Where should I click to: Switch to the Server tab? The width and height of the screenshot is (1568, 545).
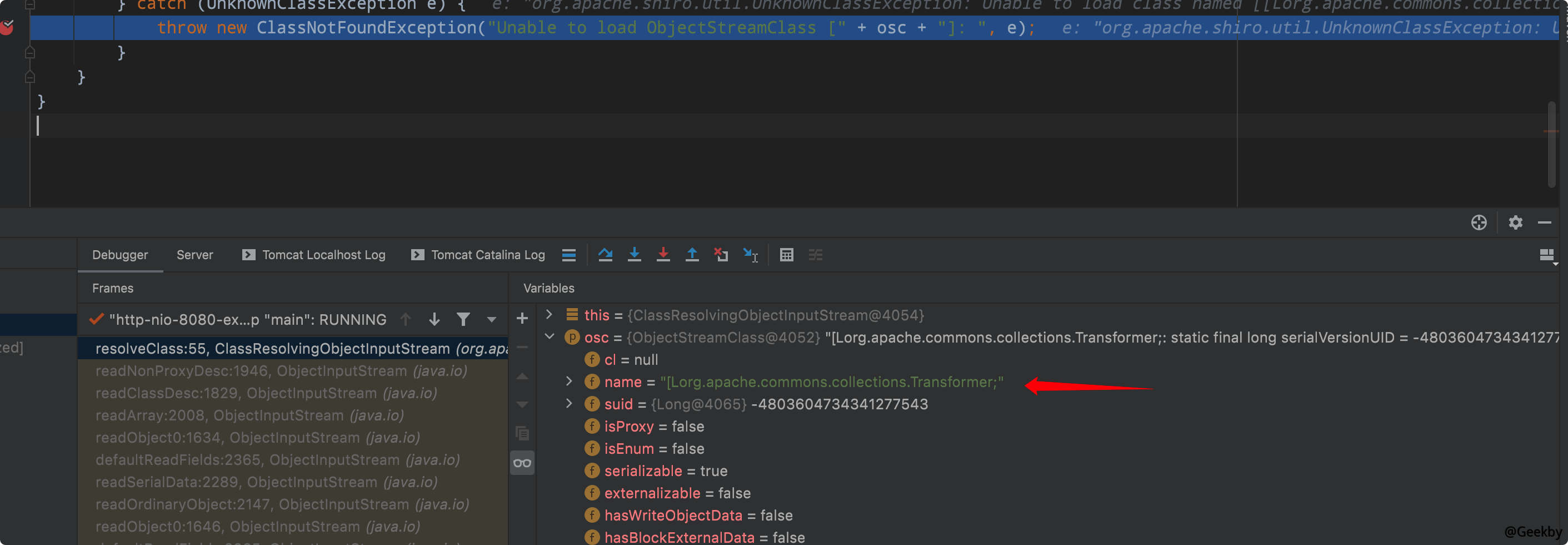pyautogui.click(x=194, y=255)
